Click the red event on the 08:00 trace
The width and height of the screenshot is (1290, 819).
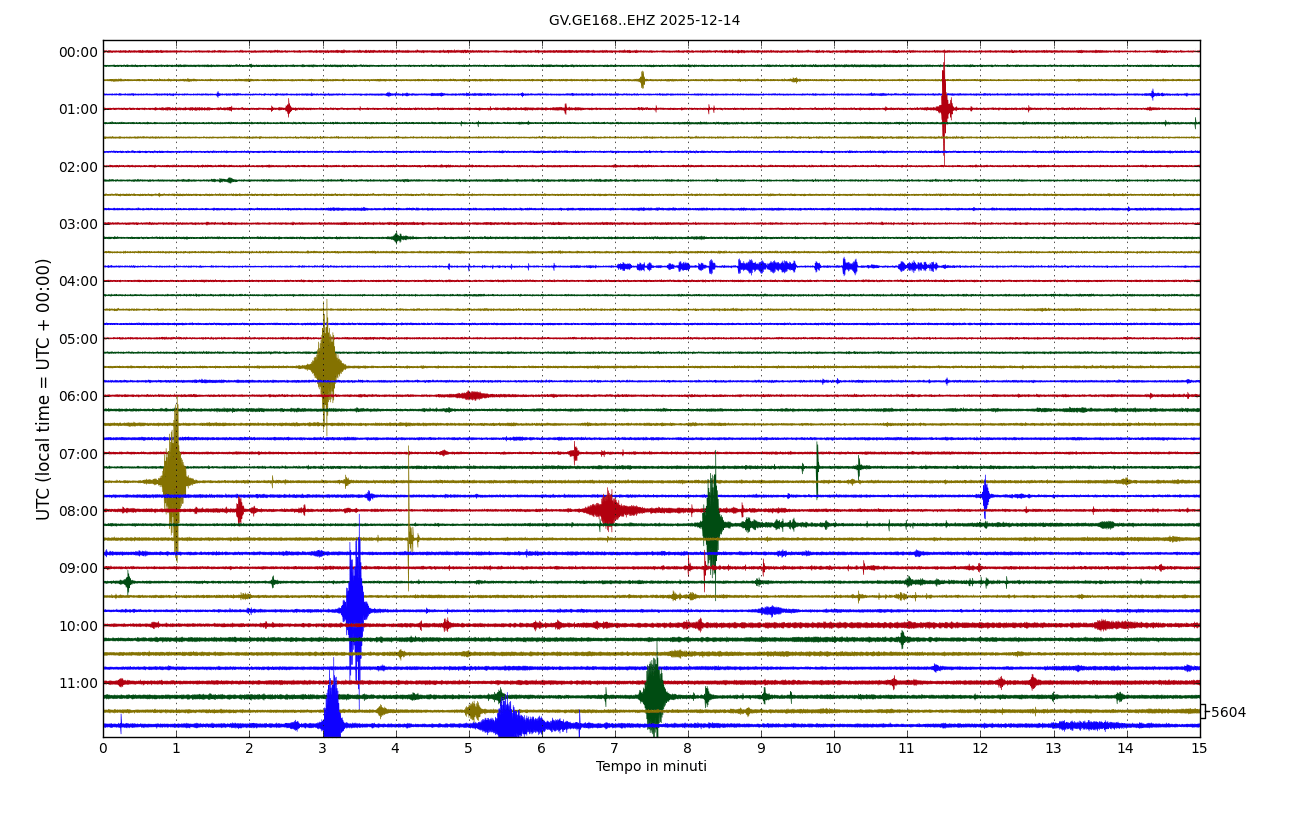pos(608,510)
